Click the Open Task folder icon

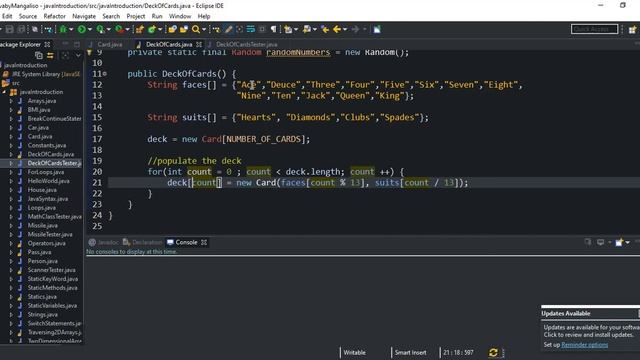184,29
